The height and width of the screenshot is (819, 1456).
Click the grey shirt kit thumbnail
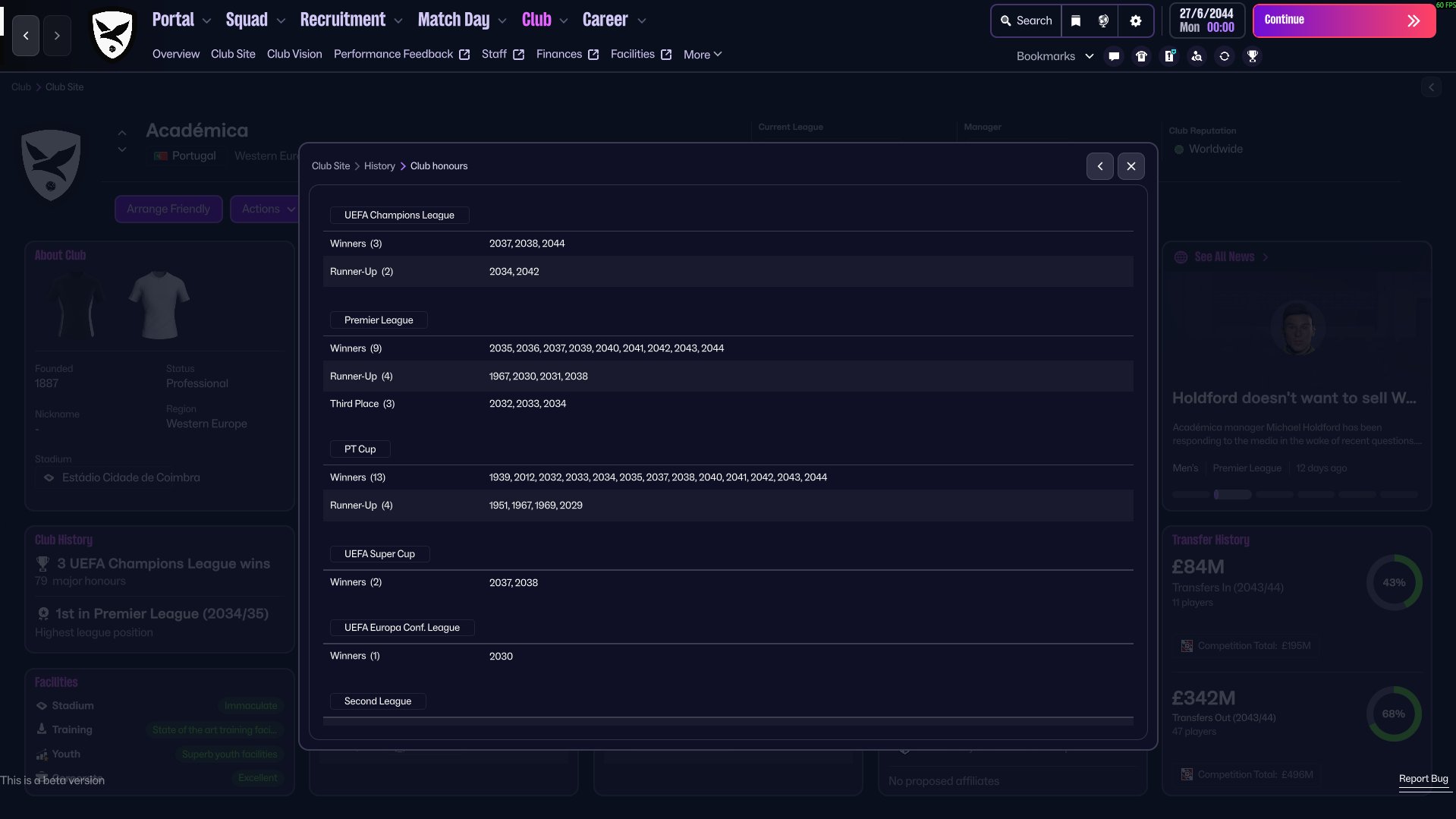159,305
